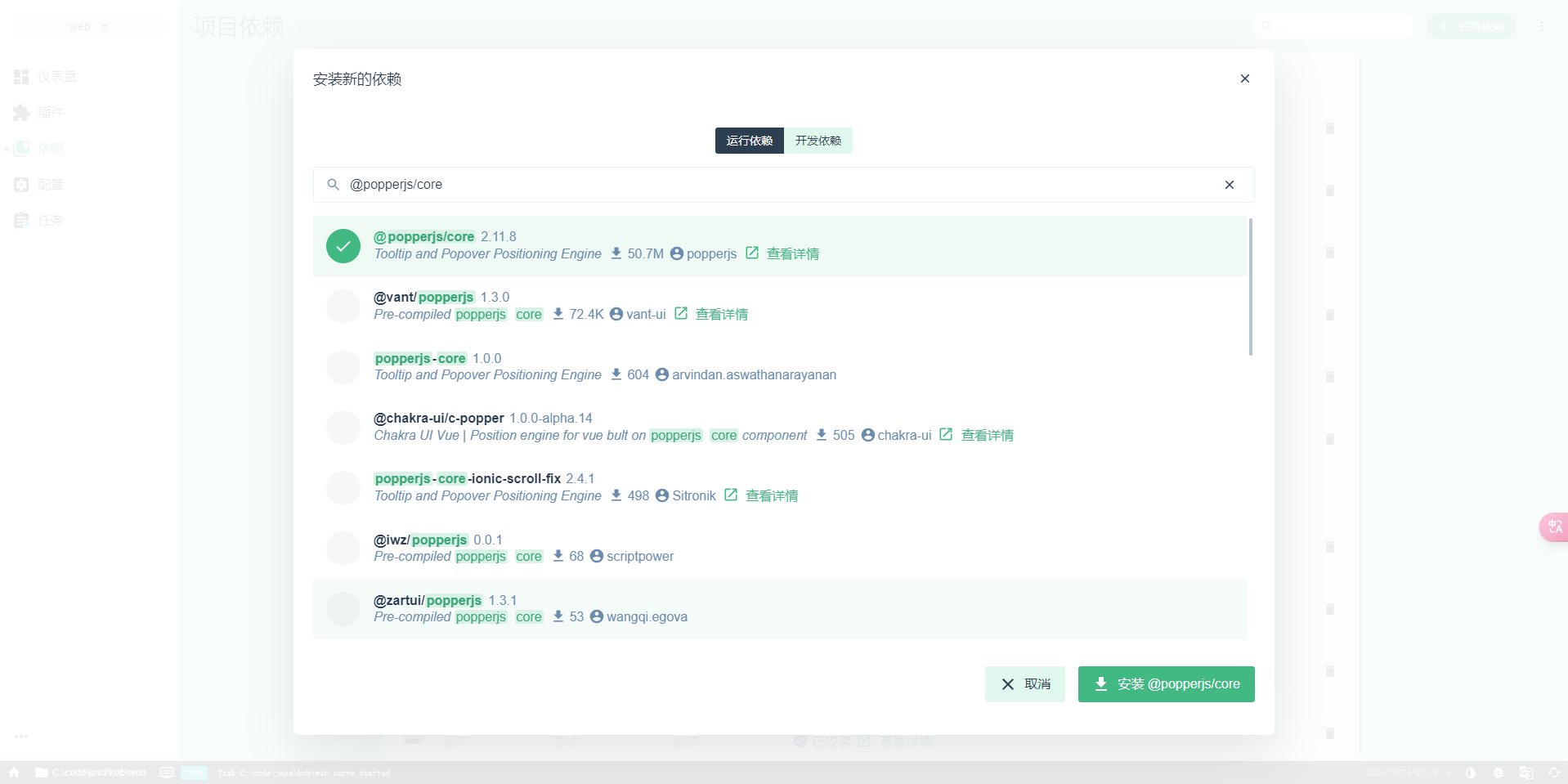The image size is (1568, 784).
Task: Click the bug report icon in the status bar
Action: (1499, 773)
